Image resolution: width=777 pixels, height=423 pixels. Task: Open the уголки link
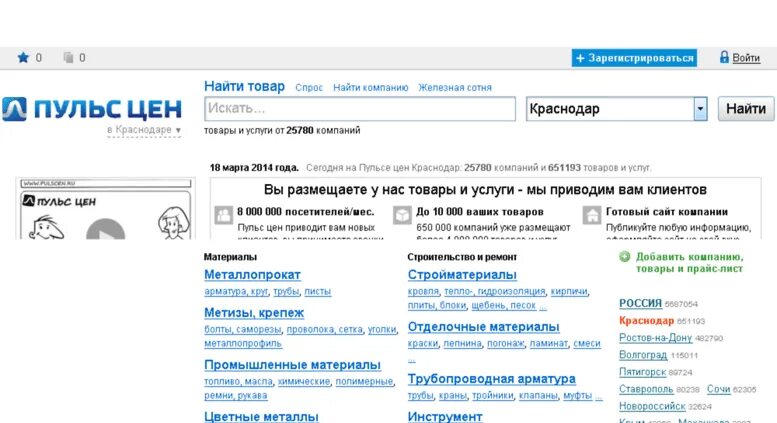(382, 329)
